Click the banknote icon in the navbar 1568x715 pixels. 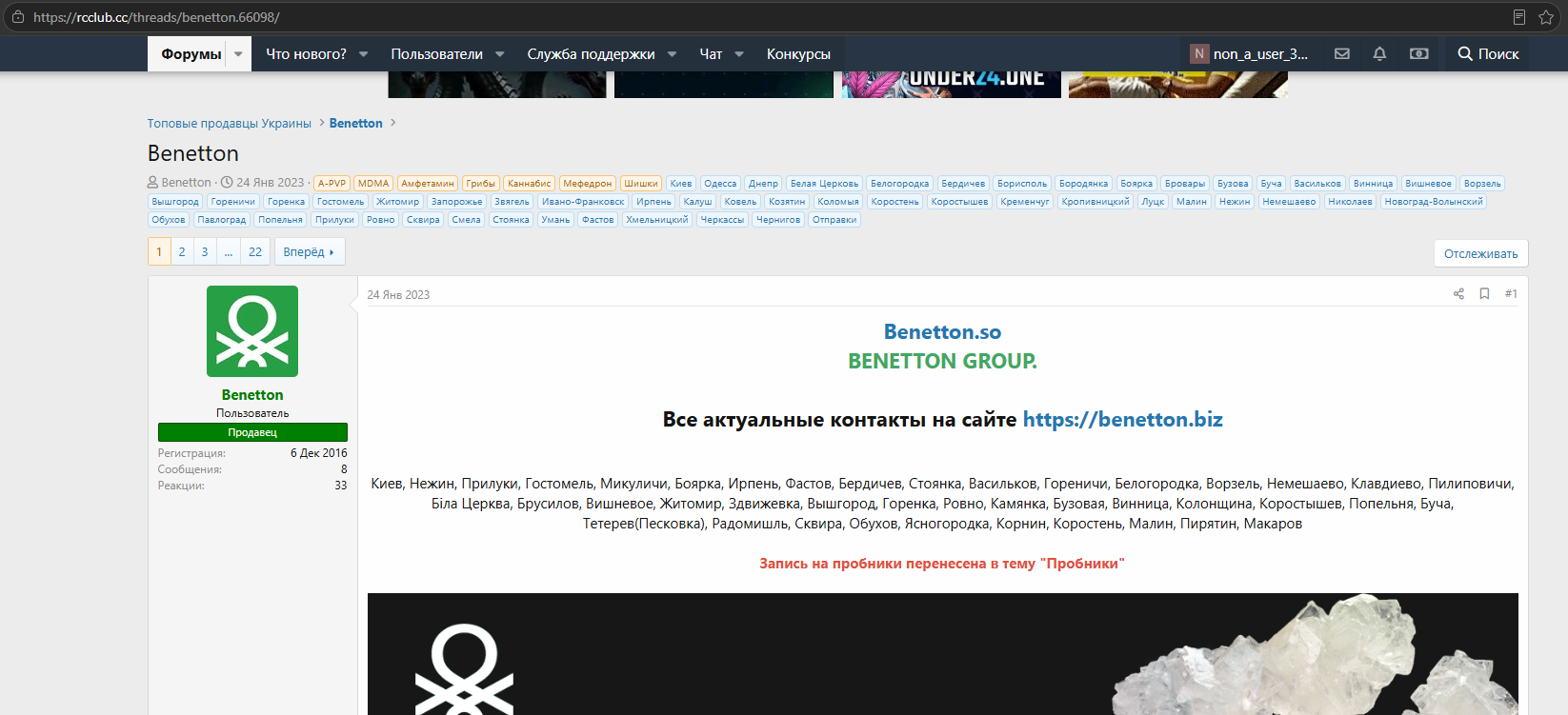[x=1419, y=54]
